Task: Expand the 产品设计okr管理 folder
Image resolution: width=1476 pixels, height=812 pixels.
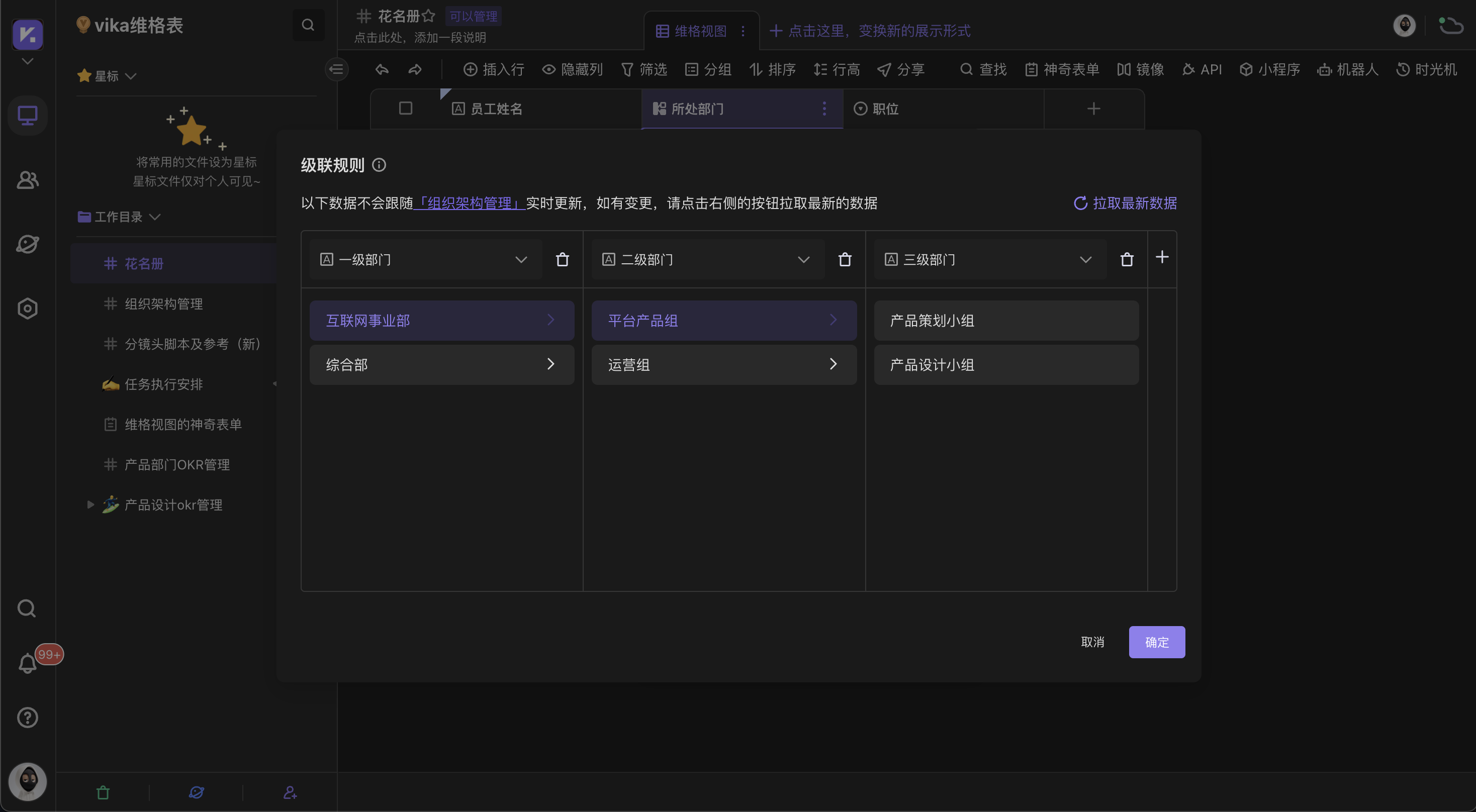Action: click(x=89, y=504)
